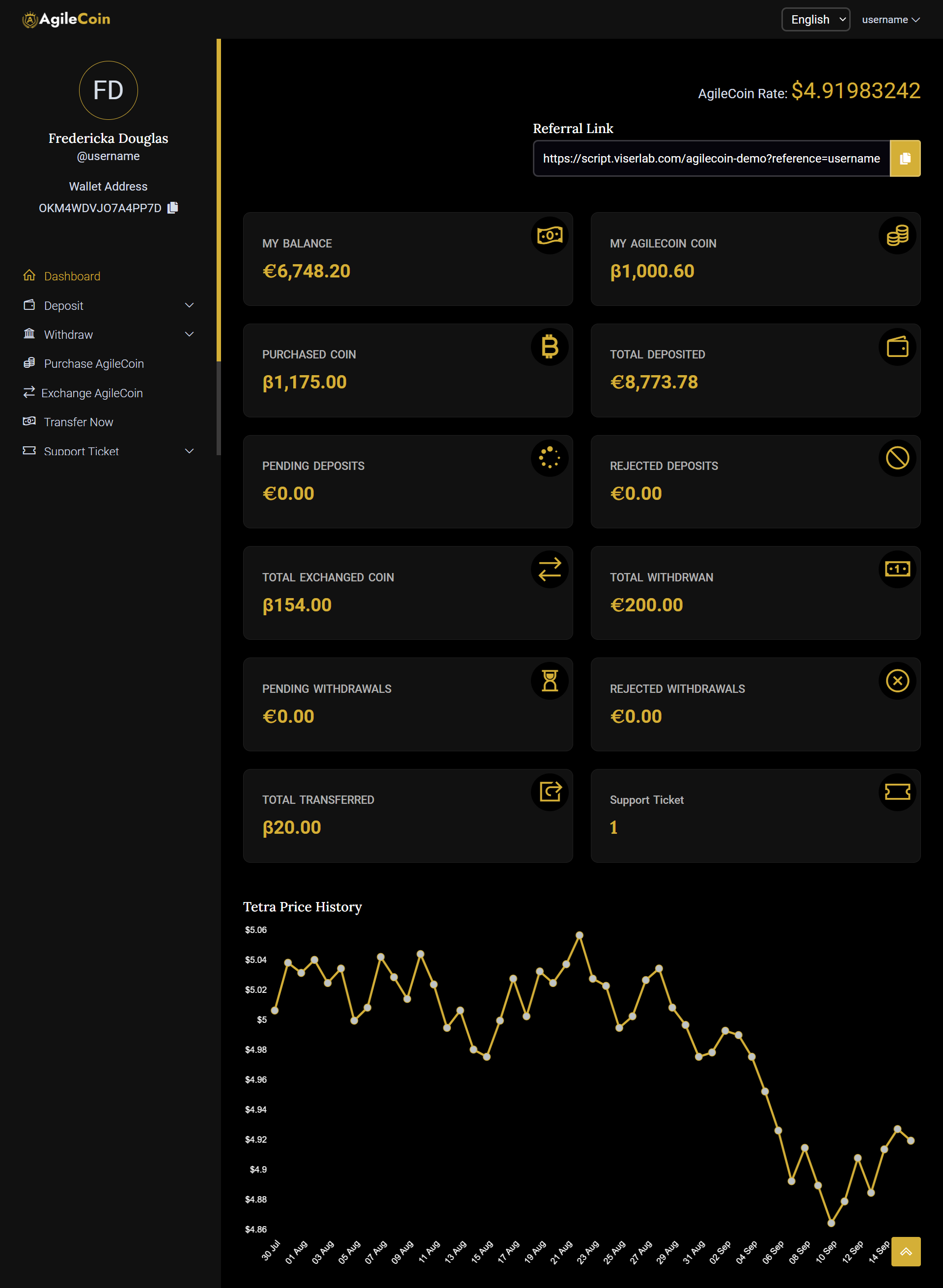The width and height of the screenshot is (943, 1288).
Task: Copy the referral link using the yellow button
Action: pos(905,159)
